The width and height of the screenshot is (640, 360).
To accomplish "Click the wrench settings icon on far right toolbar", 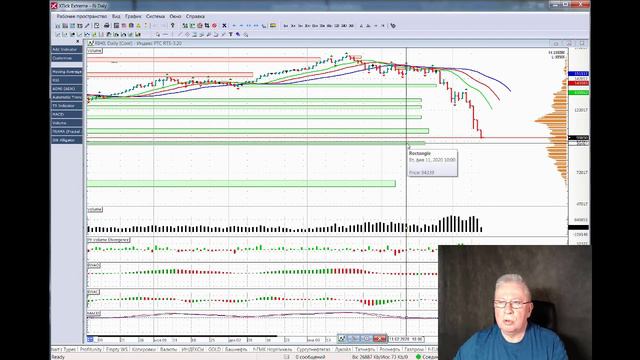I will point(393,26).
